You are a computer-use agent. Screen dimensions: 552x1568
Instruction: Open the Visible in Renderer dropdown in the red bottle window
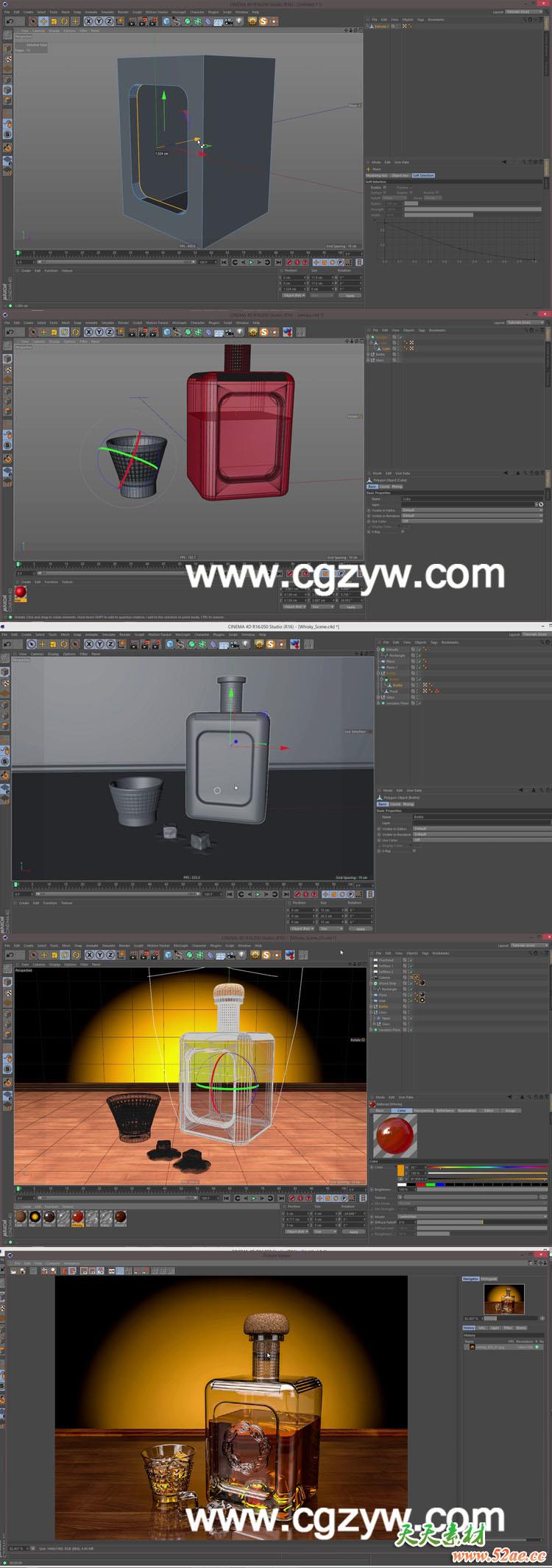point(472,516)
